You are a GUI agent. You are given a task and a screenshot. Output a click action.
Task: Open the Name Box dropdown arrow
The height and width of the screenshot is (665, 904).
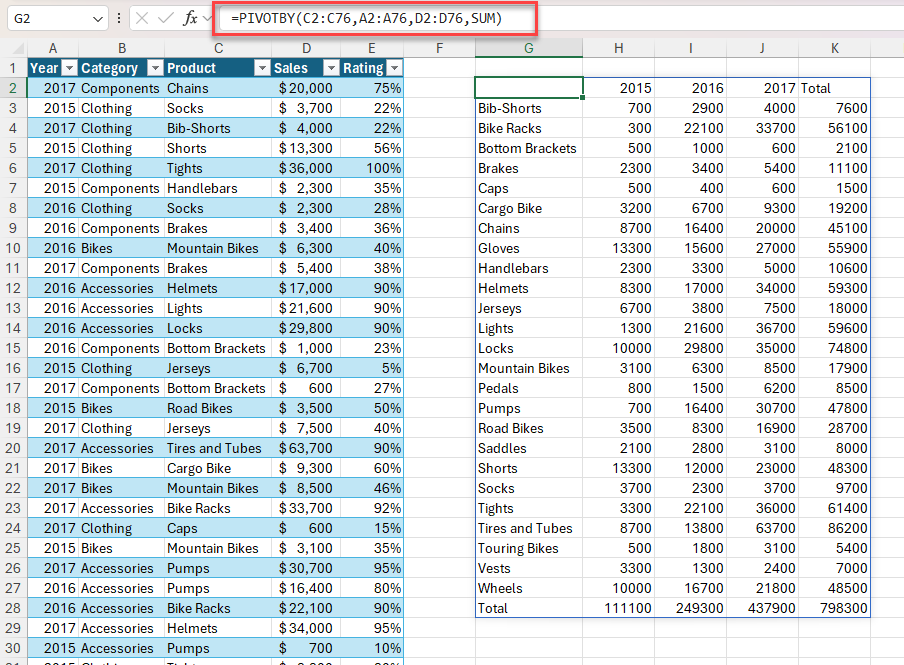[97, 18]
